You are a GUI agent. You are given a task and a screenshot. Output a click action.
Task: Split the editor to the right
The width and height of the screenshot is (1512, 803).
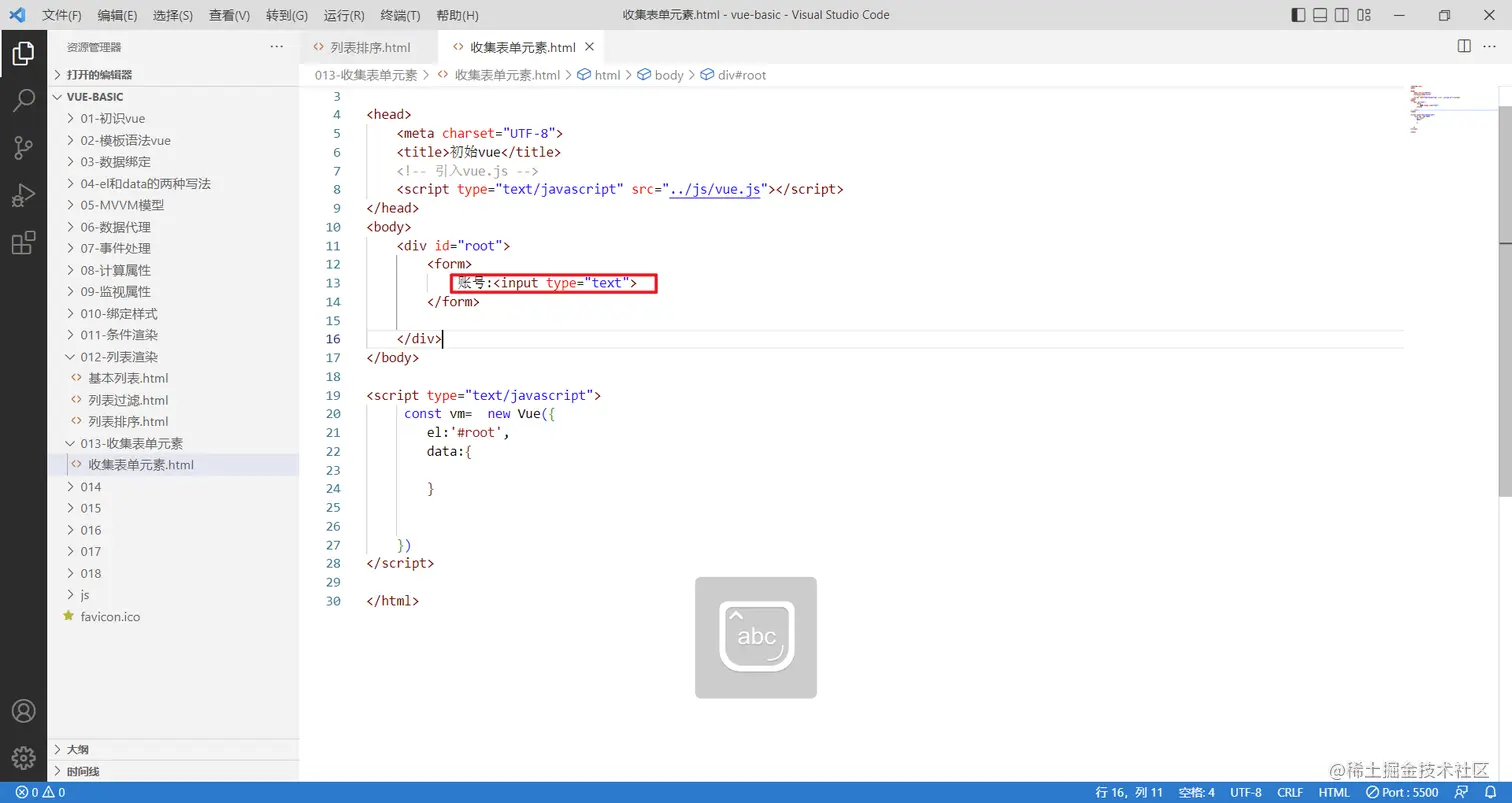click(x=1464, y=47)
